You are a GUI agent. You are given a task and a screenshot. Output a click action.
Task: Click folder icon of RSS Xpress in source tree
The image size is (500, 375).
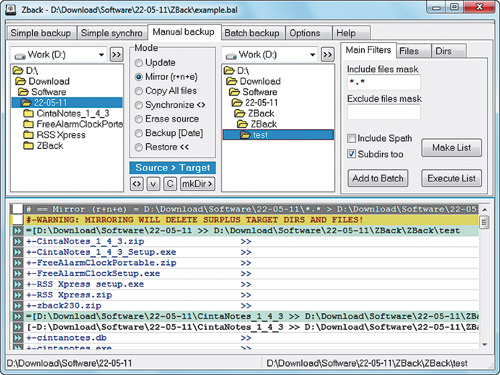click(28, 135)
